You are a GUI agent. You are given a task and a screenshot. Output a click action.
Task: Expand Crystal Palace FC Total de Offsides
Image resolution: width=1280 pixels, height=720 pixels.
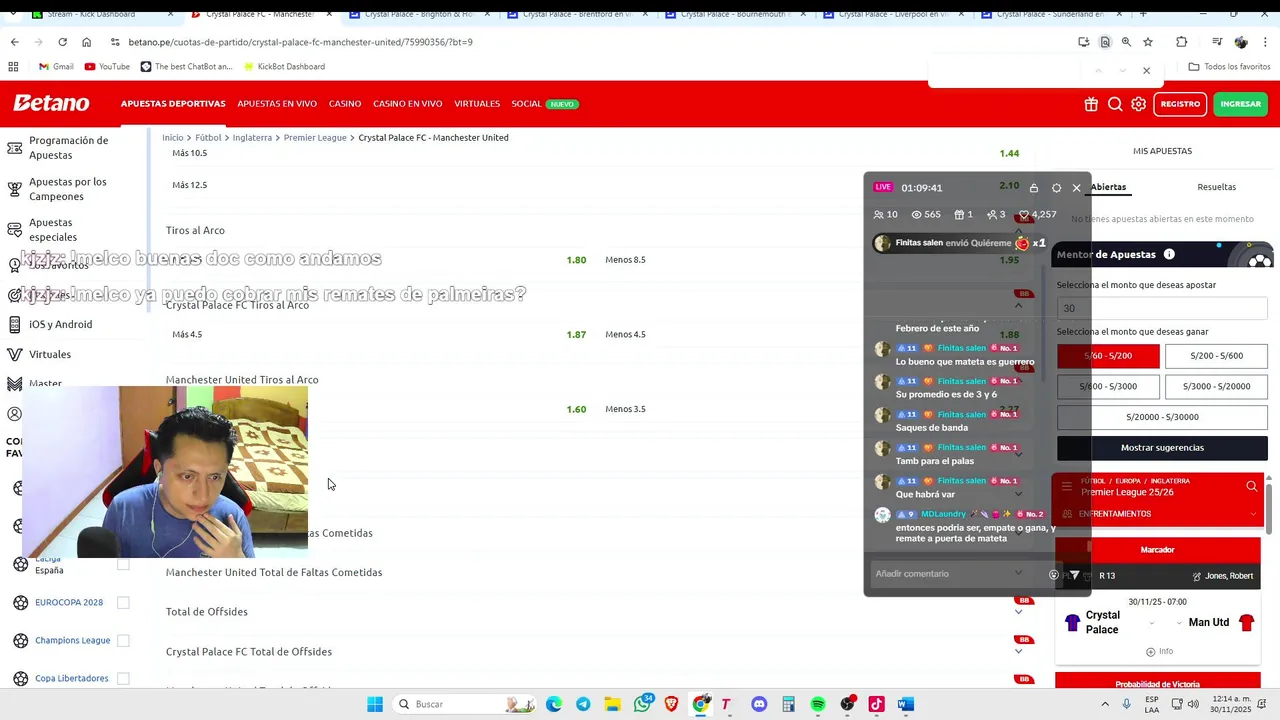click(1018, 652)
